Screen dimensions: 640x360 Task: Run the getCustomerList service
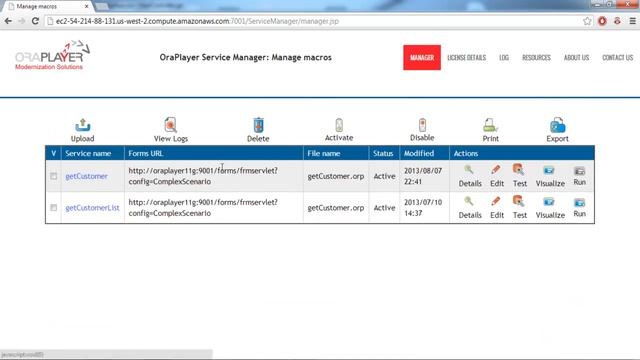pyautogui.click(x=580, y=207)
